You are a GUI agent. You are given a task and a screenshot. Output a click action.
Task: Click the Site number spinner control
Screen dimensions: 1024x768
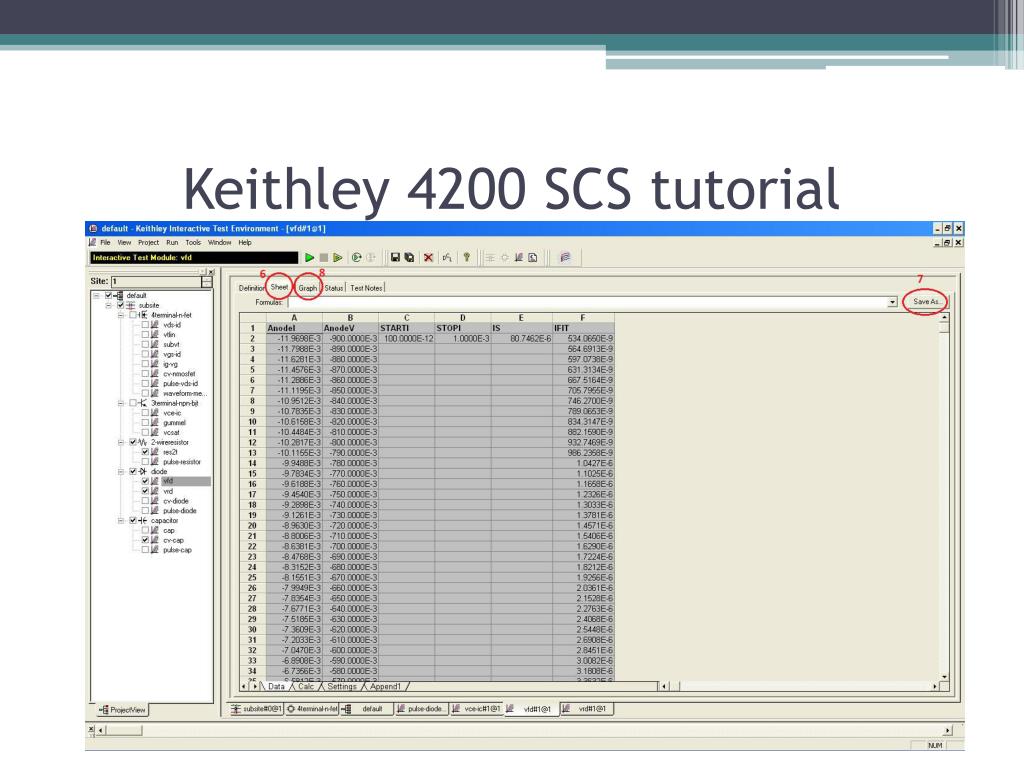[x=206, y=281]
